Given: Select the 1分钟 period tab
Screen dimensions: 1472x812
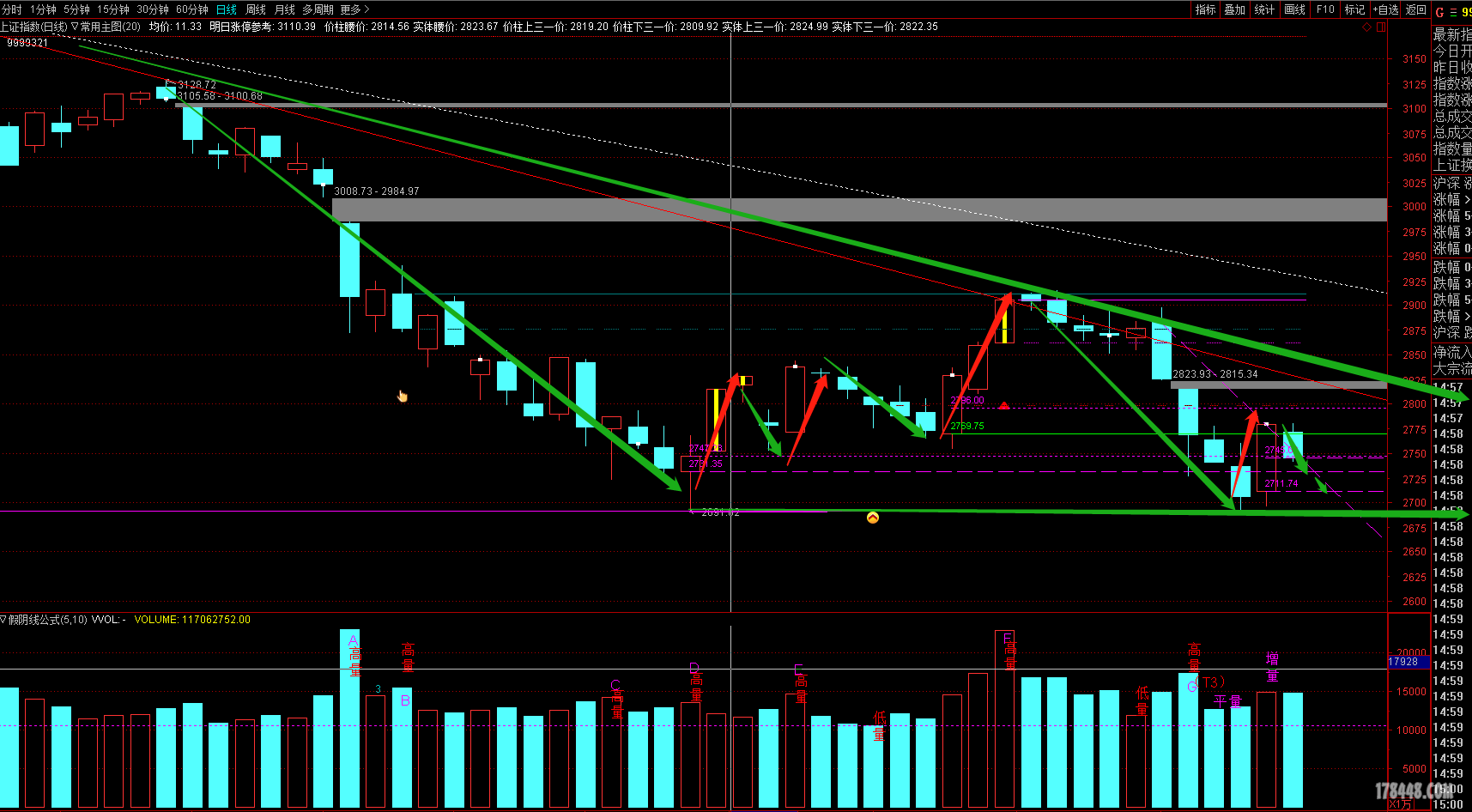Looking at the screenshot, I should 42,9.
